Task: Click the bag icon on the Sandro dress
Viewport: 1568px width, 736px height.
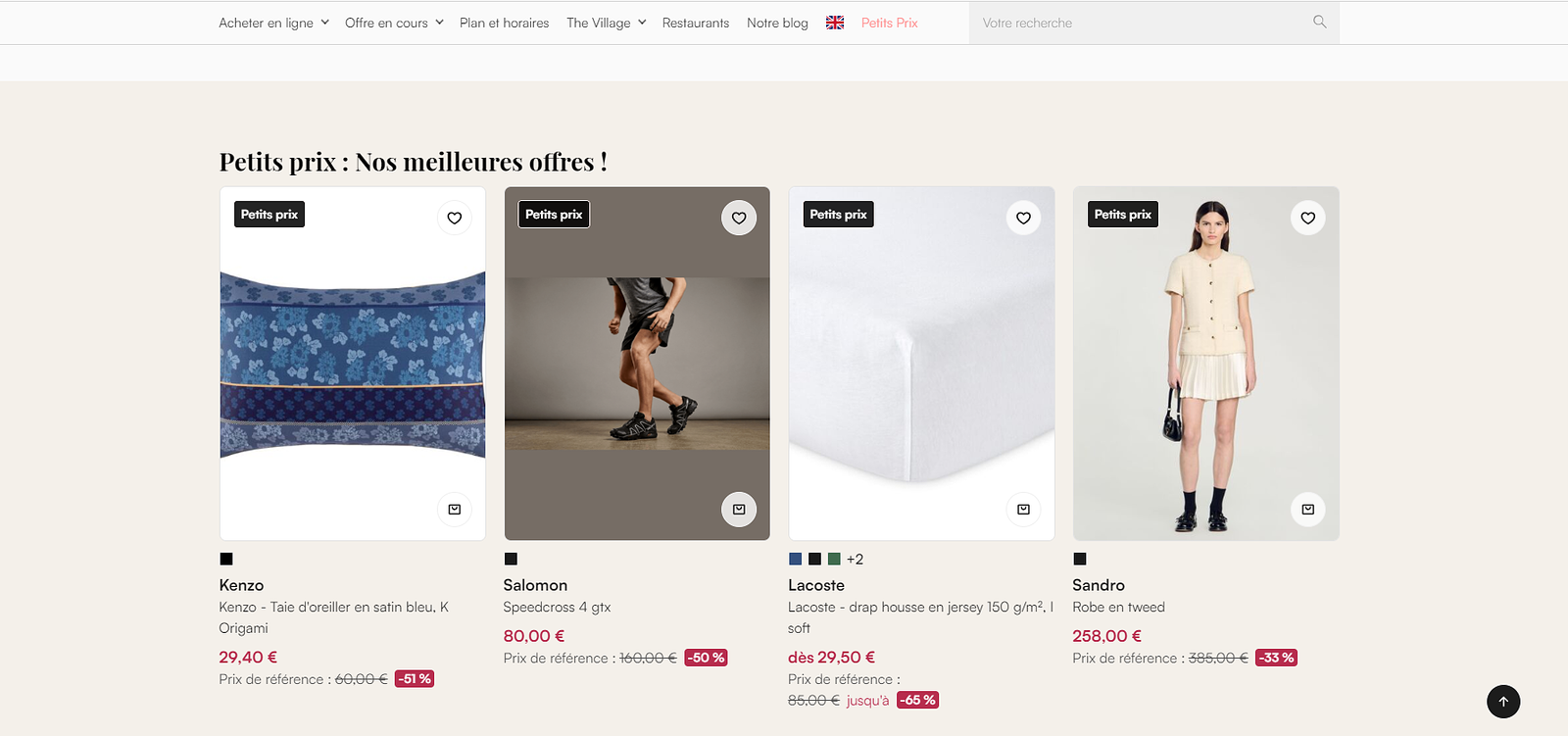Action: click(1308, 510)
